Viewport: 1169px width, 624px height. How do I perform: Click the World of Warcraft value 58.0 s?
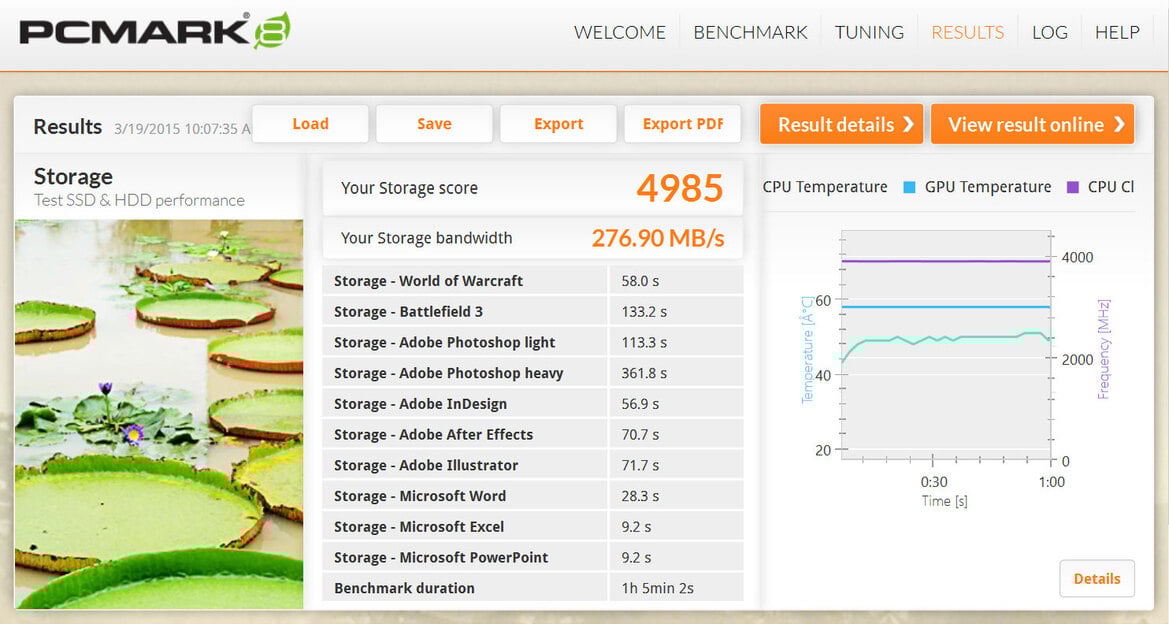click(x=640, y=281)
